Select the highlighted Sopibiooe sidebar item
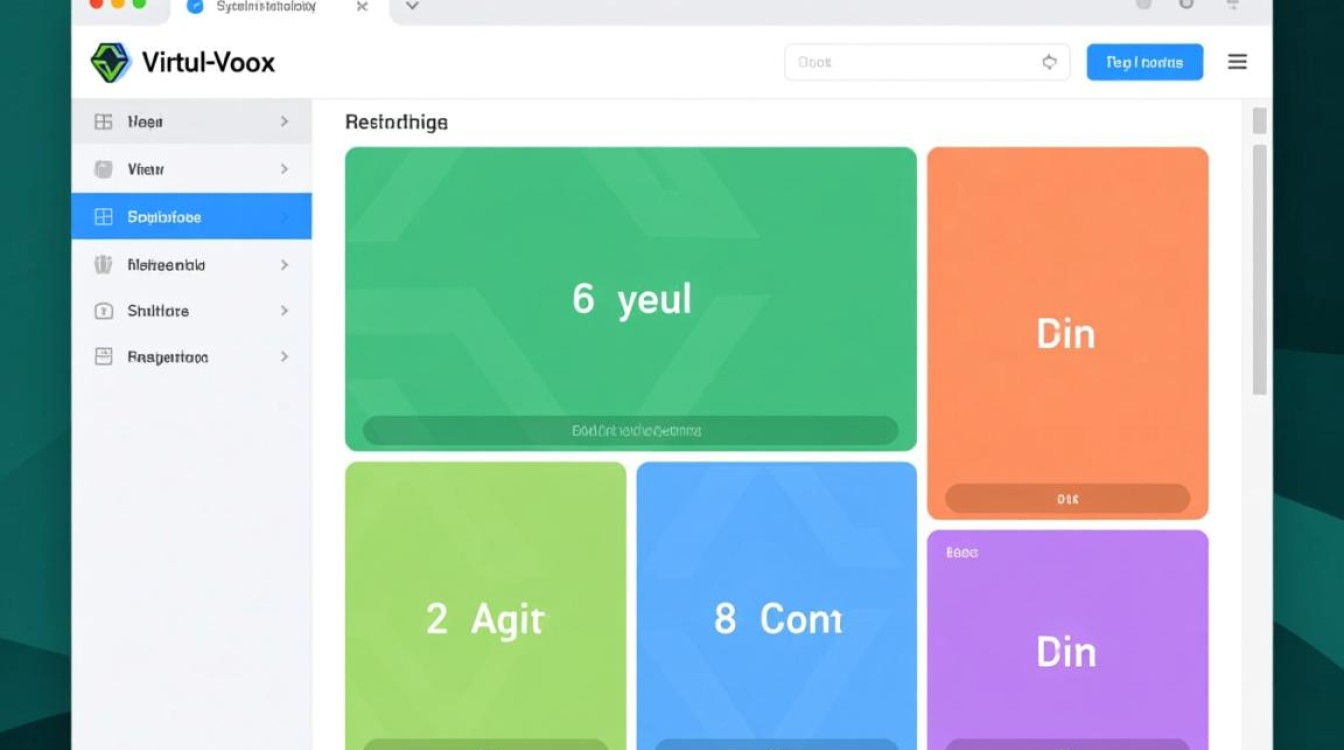The height and width of the screenshot is (750, 1344). click(x=191, y=217)
